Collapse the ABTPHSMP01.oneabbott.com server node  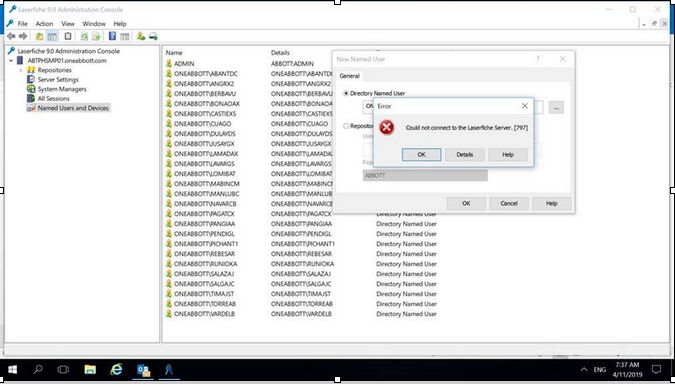(11, 61)
